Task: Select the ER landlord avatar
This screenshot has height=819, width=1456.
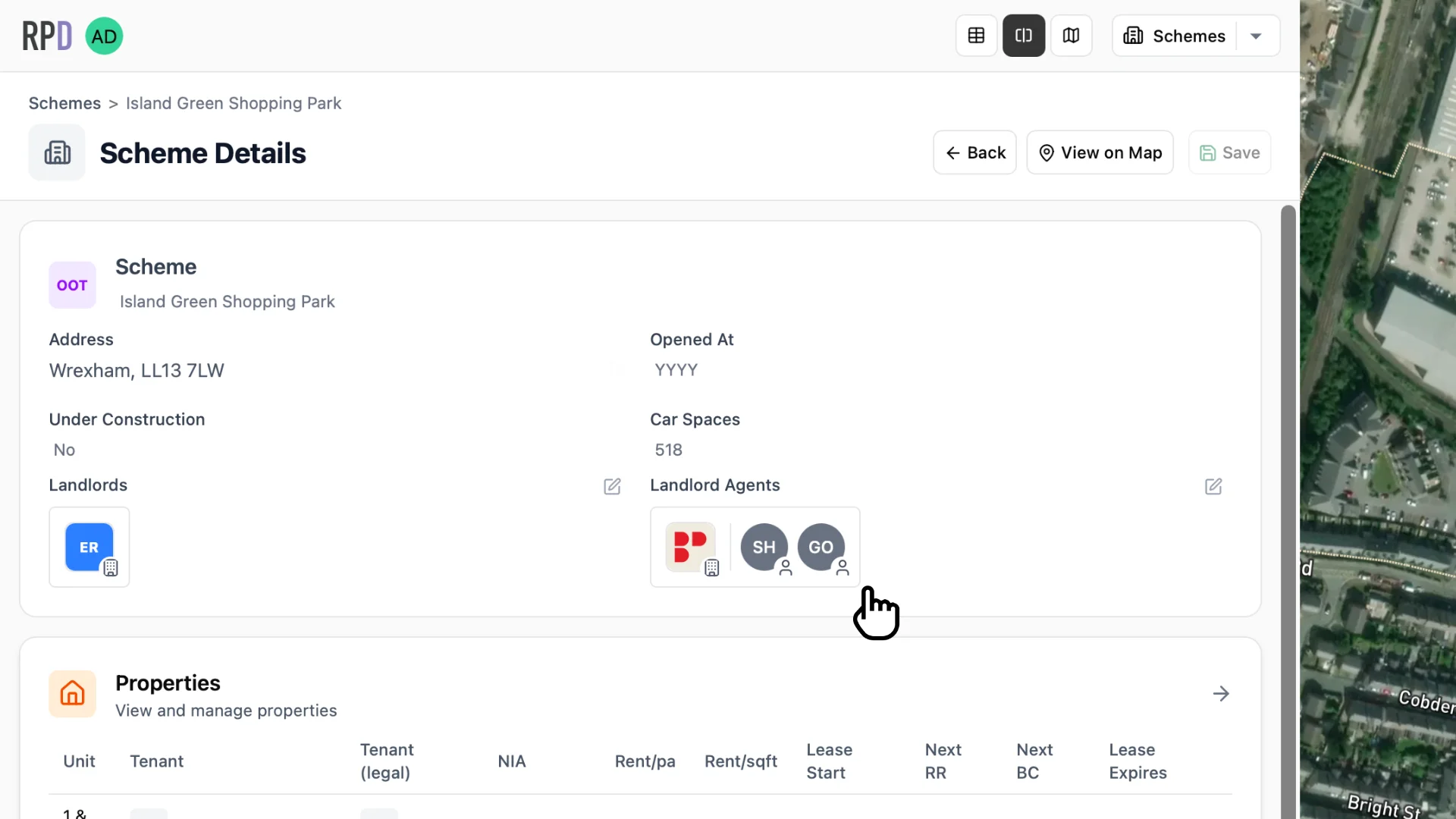Action: 89,547
